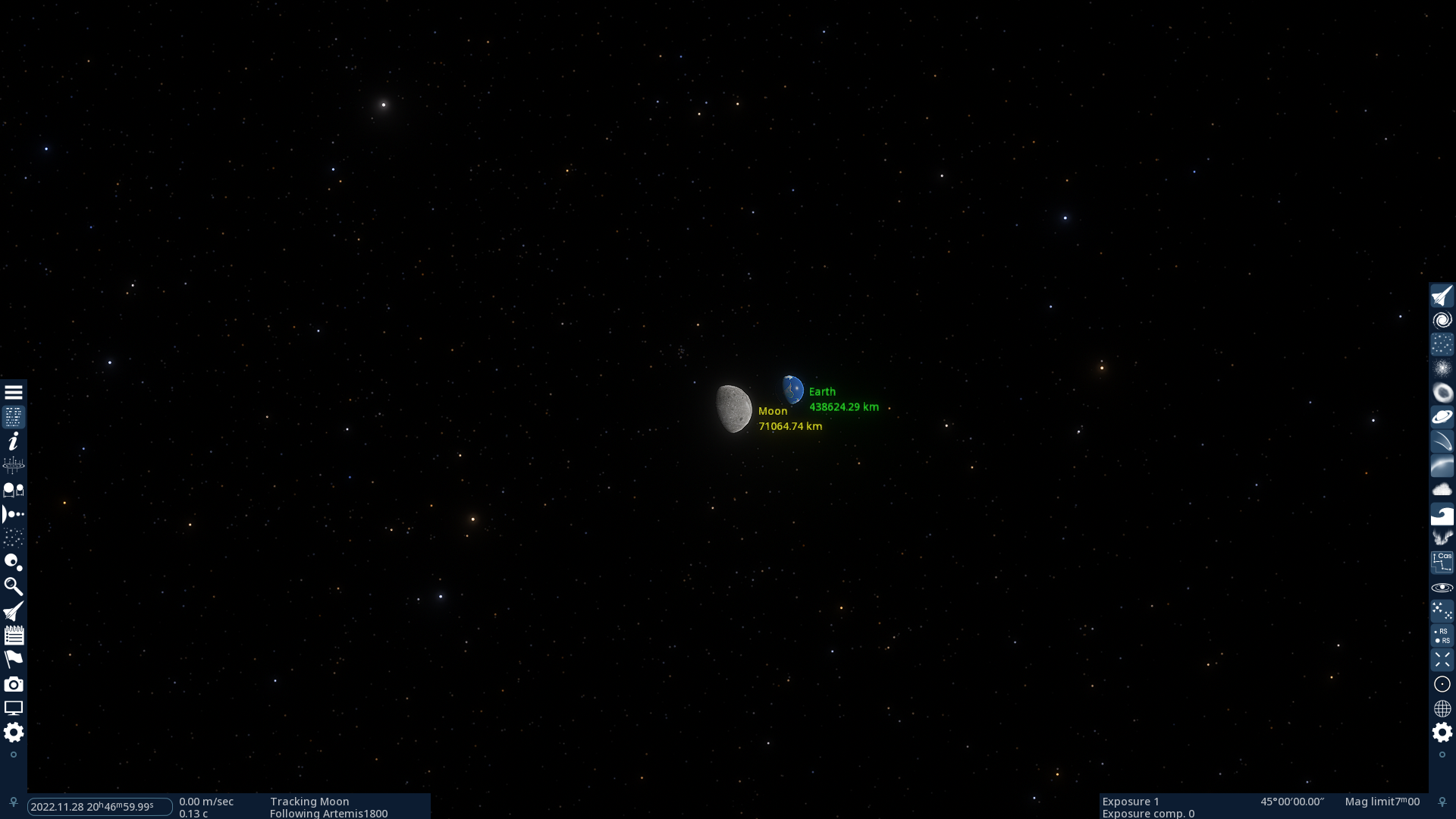Viewport: 1456px width, 819px height.
Task: Toggle planets visibility ringed-planet icon
Action: point(1442,417)
